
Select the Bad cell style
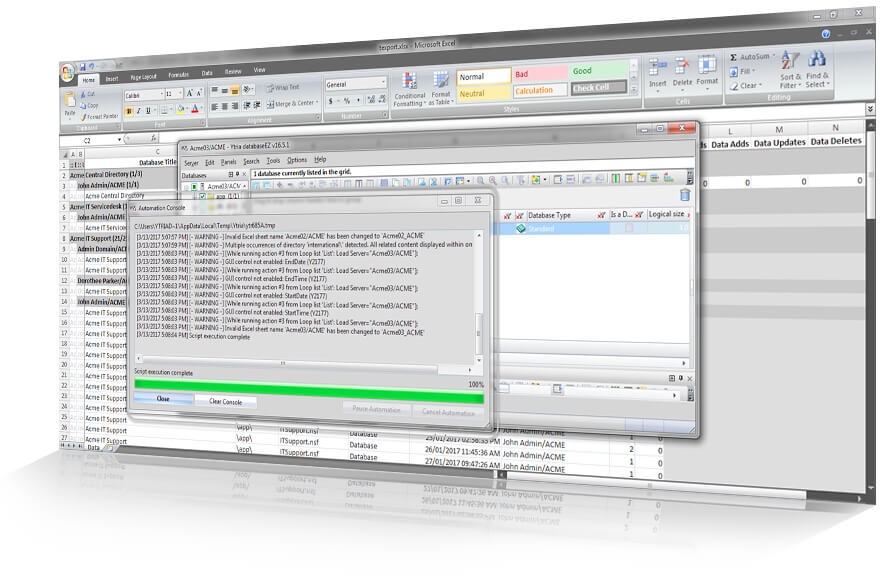(539, 74)
